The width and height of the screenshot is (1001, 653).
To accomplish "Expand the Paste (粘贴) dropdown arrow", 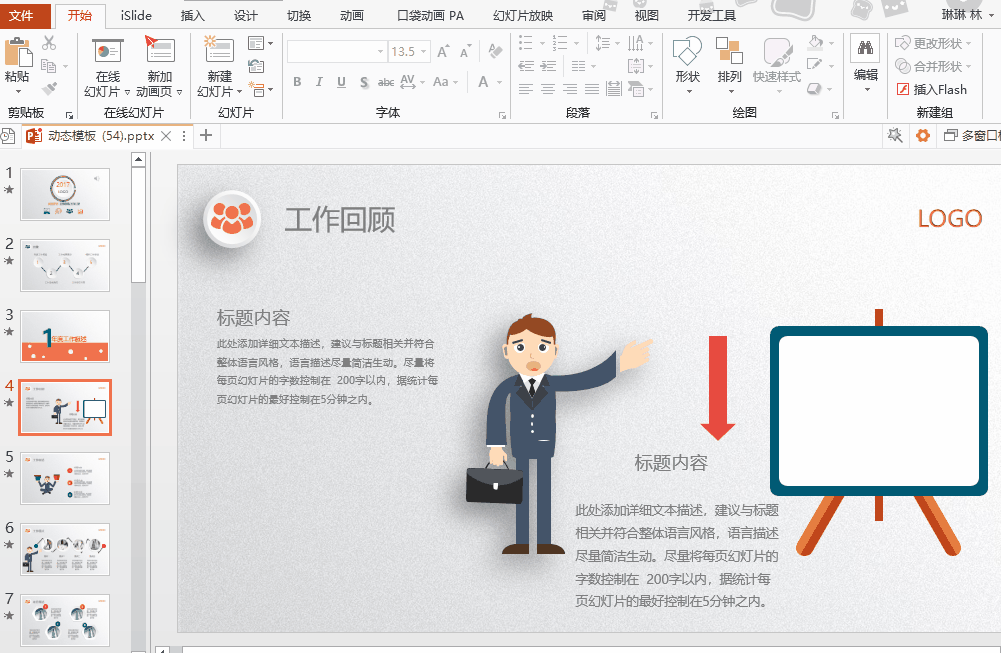I will [18, 91].
